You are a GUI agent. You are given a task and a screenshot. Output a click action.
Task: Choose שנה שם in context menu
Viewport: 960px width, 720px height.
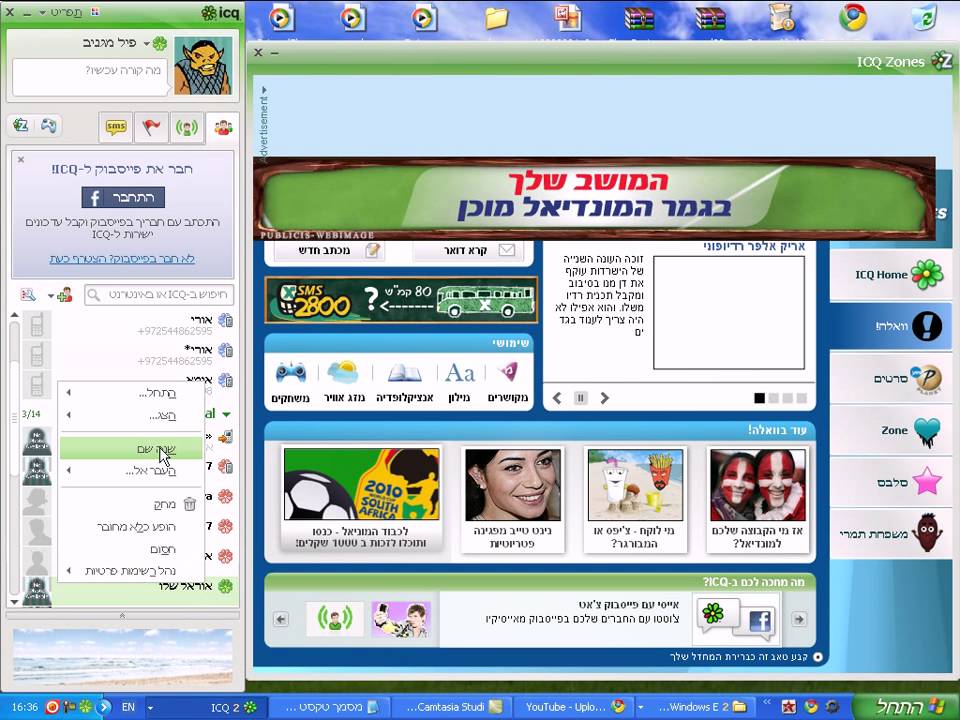(x=131, y=449)
